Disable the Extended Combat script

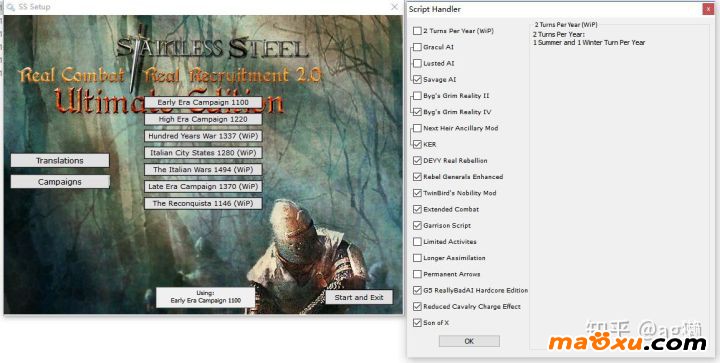click(x=417, y=209)
